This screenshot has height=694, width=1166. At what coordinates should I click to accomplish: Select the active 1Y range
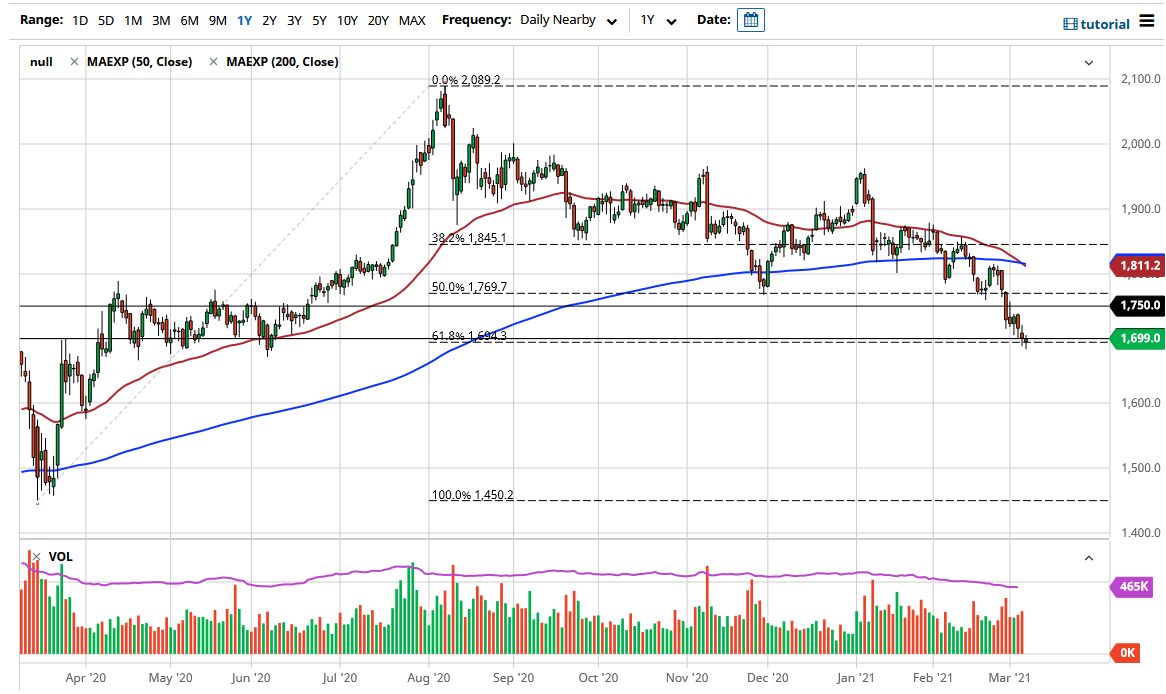tap(245, 21)
